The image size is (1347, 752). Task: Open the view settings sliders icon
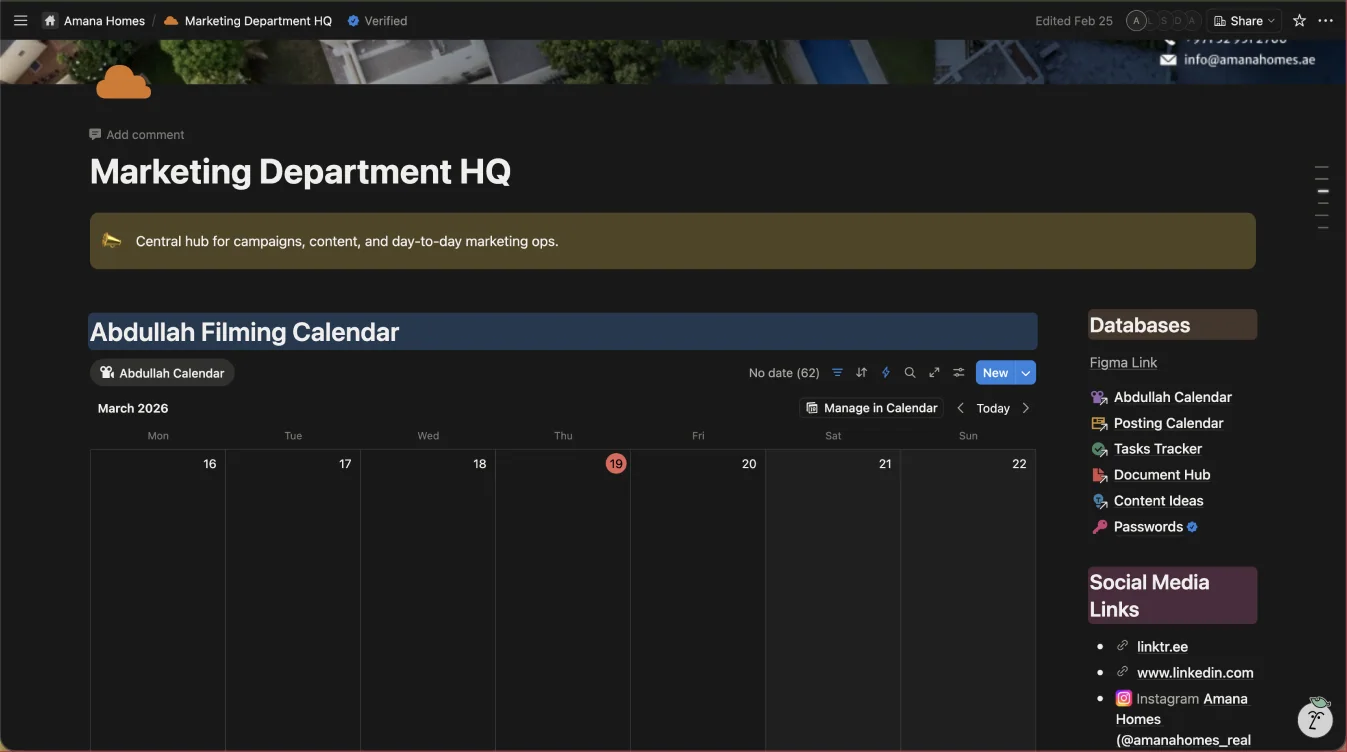[958, 373]
